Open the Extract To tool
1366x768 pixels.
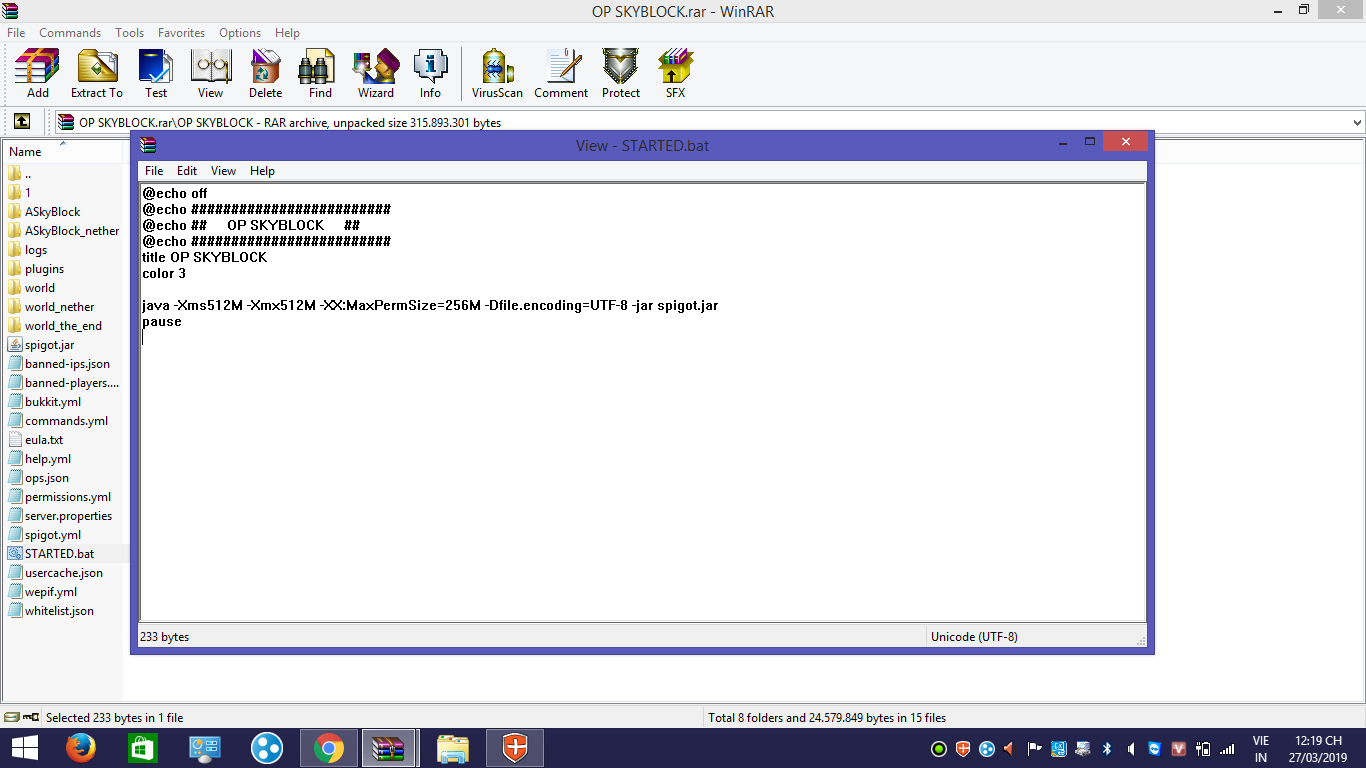click(x=97, y=74)
